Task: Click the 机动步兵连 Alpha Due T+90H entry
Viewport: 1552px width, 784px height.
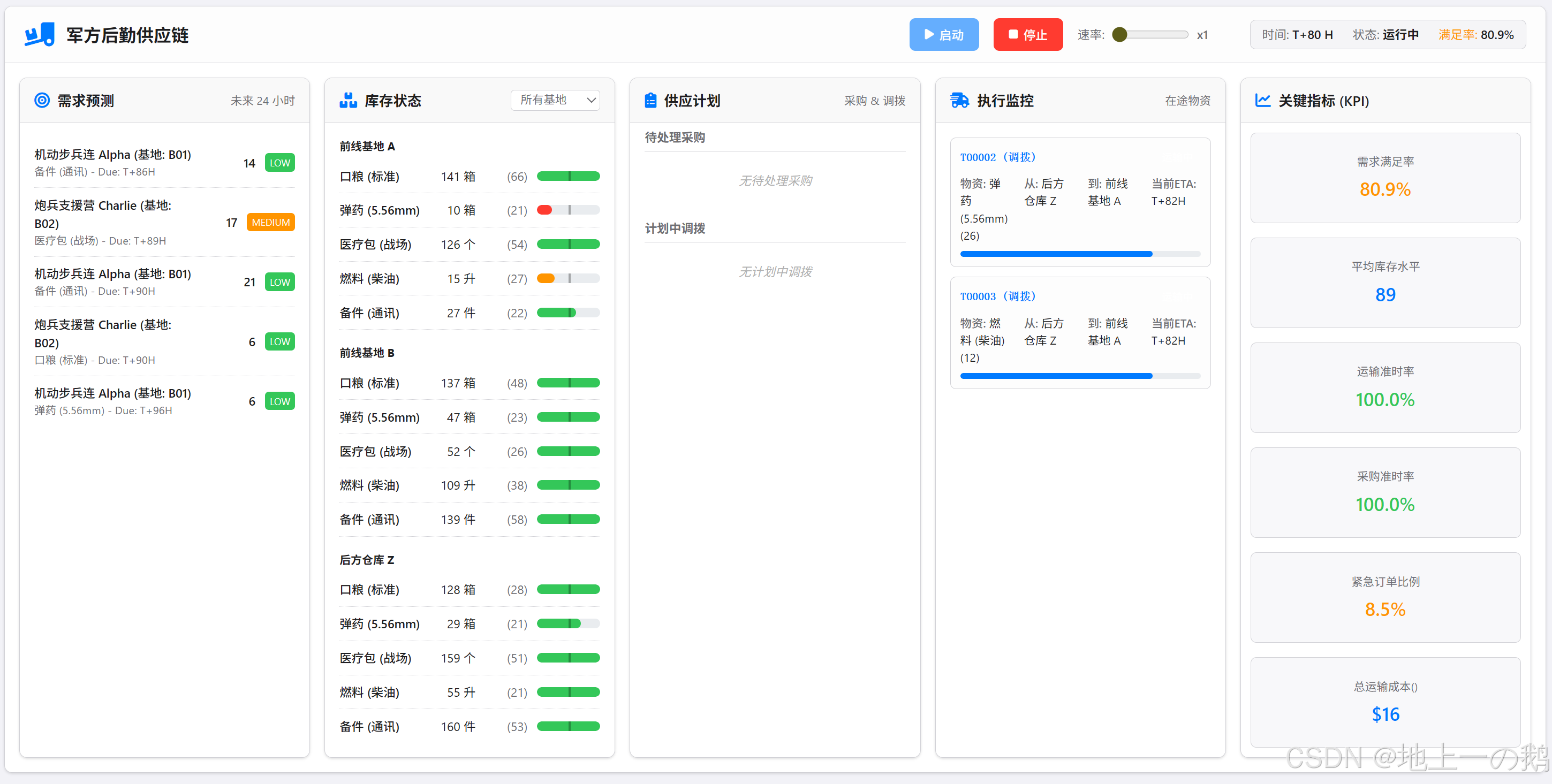Action: pyautogui.click(x=164, y=282)
